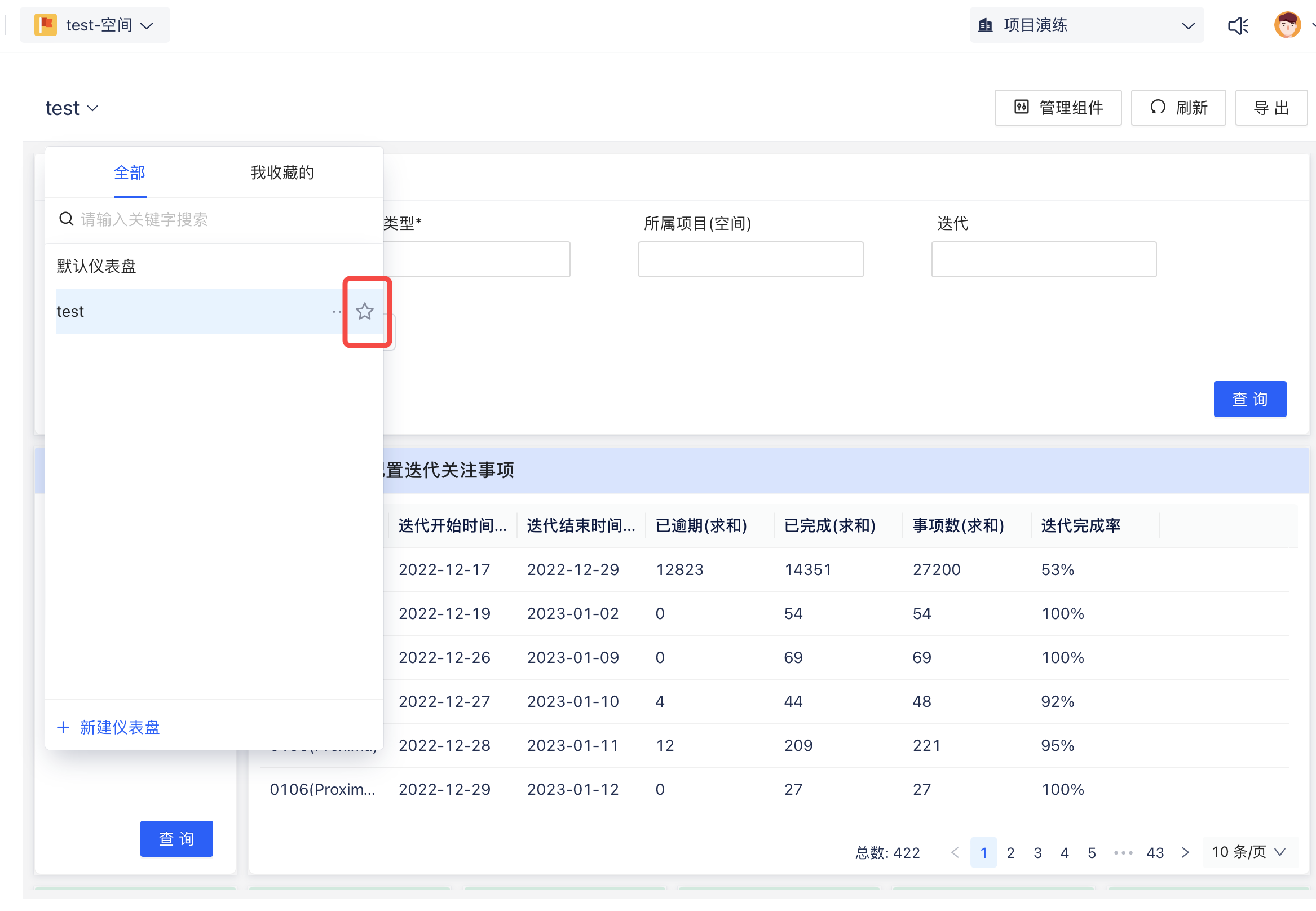
Task: Click the previous page arrow
Action: coord(955,853)
